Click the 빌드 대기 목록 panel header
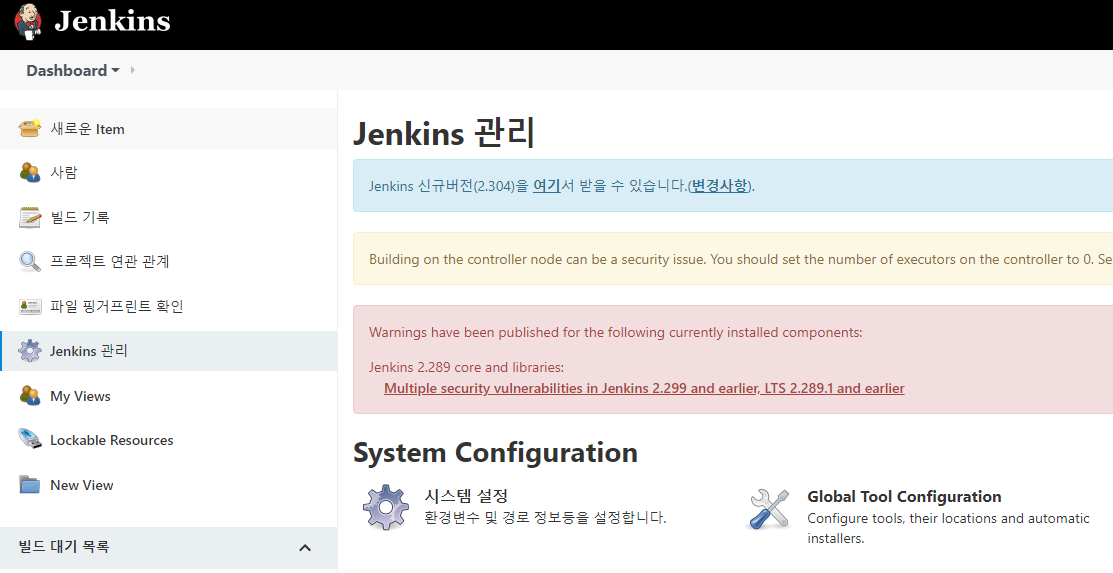This screenshot has height=573, width=1113. click(168, 547)
